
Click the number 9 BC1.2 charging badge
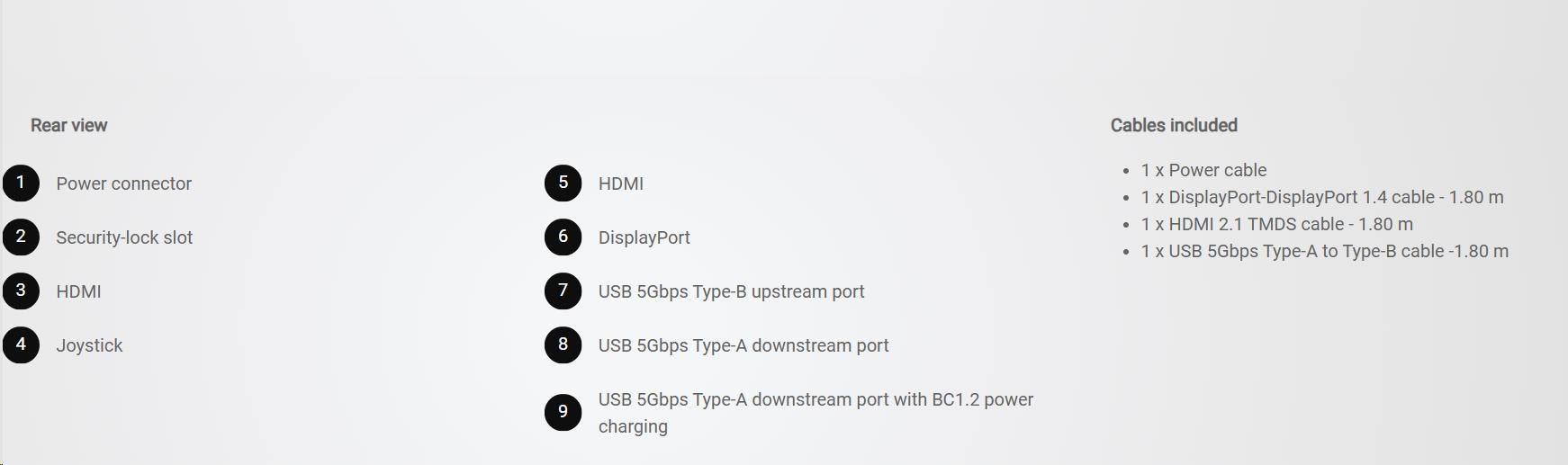coord(563,413)
